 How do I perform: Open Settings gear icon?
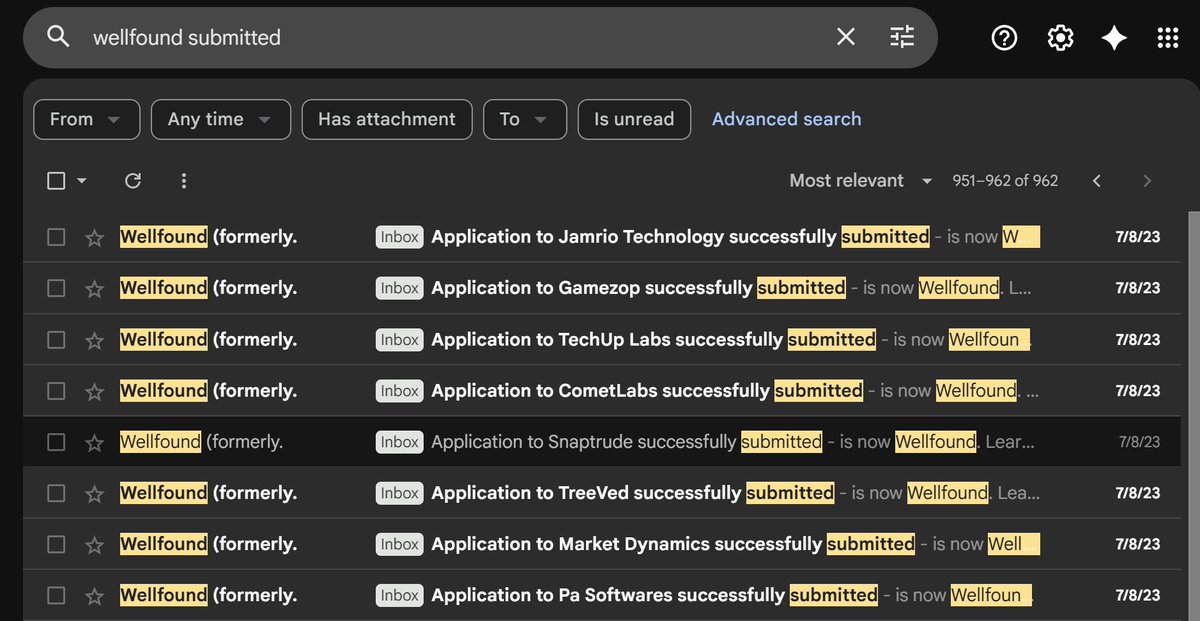1060,38
